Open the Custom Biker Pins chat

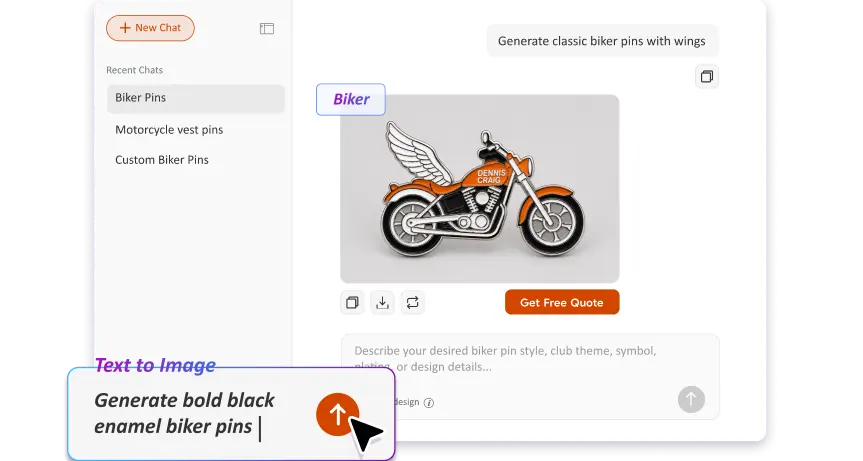coord(162,160)
